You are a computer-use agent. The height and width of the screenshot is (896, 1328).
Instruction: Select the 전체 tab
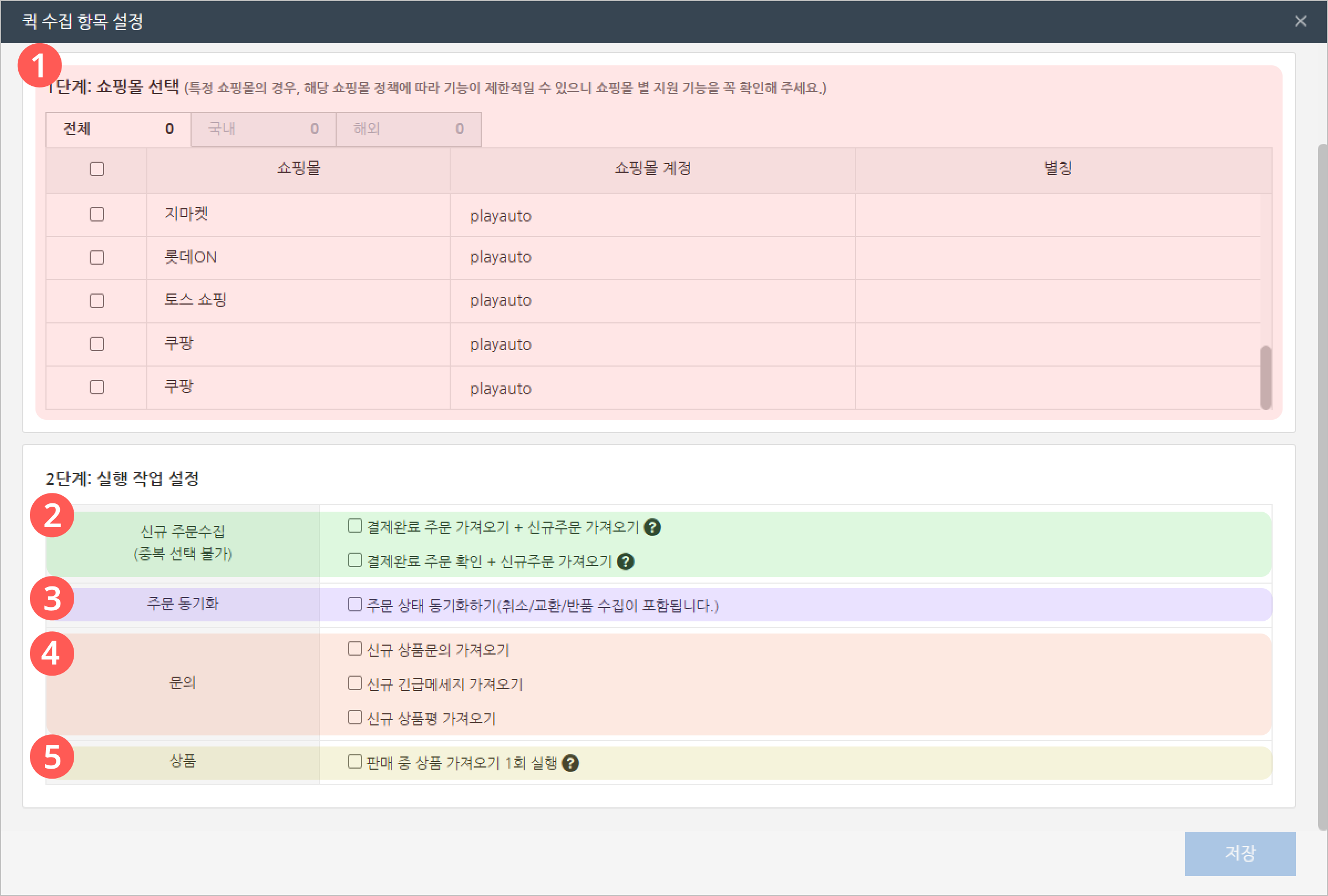[x=119, y=129]
